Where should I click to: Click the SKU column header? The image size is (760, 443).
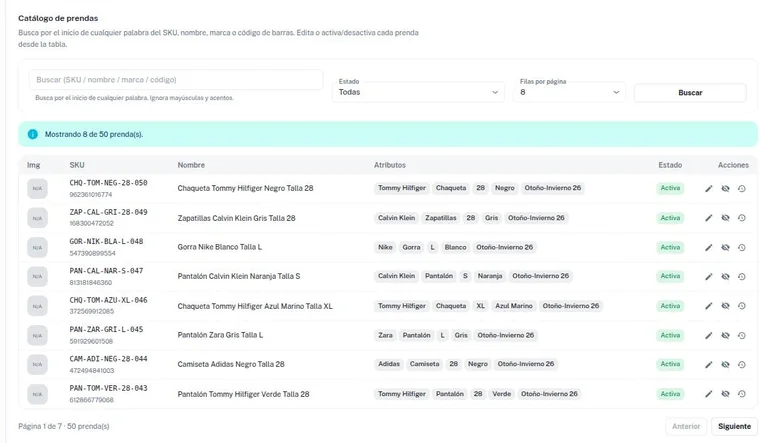(77, 165)
